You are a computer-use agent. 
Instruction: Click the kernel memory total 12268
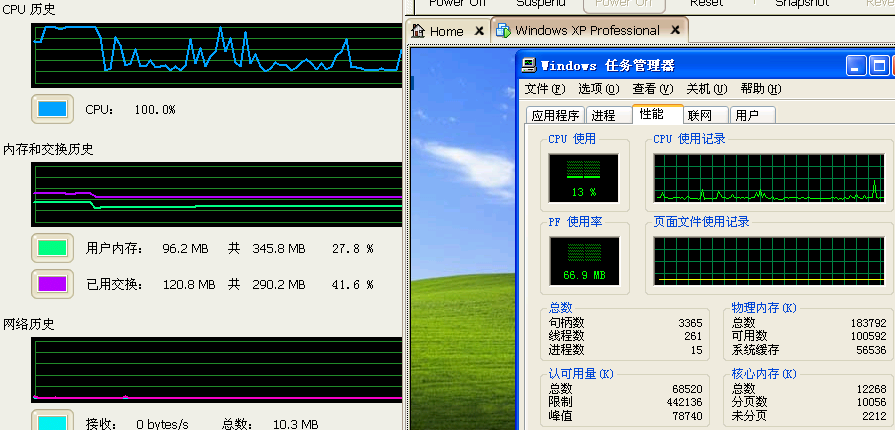(871, 389)
